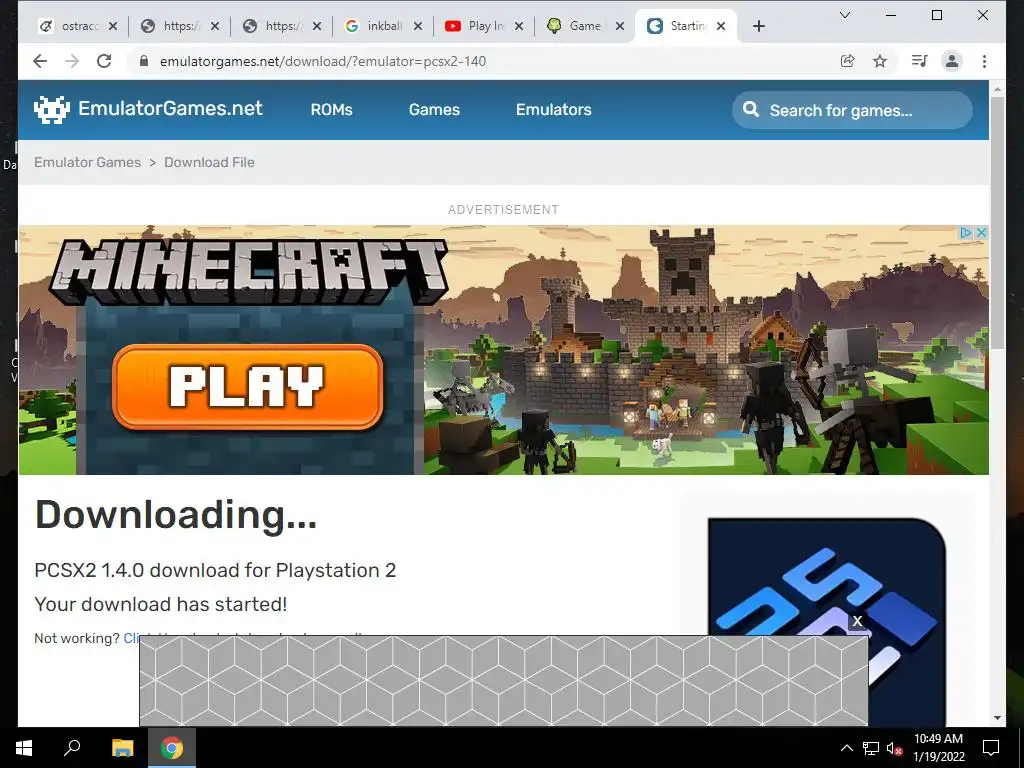Viewport: 1024px width, 768px height.
Task: Bookmark this page with the star
Action: click(x=880, y=61)
